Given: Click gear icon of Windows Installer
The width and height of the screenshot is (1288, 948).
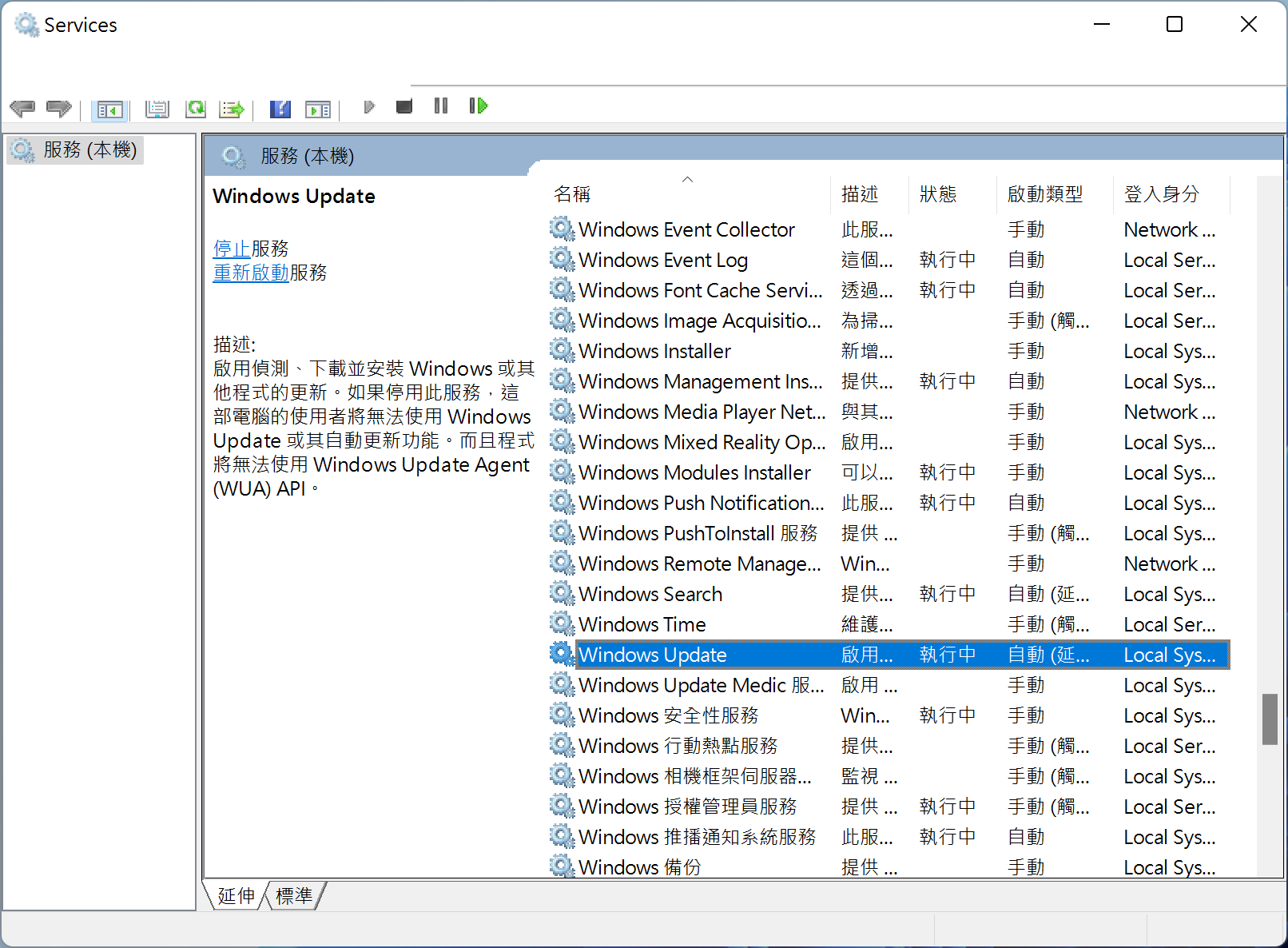Looking at the screenshot, I should (x=563, y=351).
